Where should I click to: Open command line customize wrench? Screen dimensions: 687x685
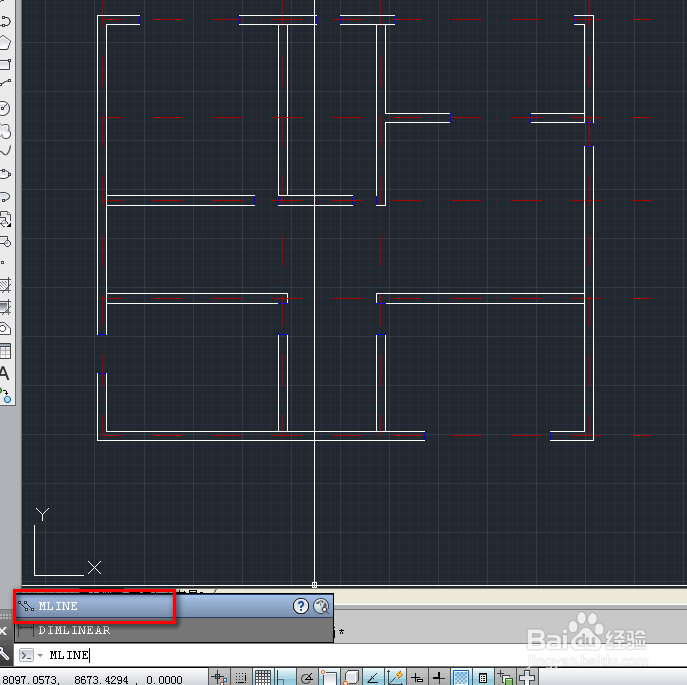pyautogui.click(x=4, y=654)
